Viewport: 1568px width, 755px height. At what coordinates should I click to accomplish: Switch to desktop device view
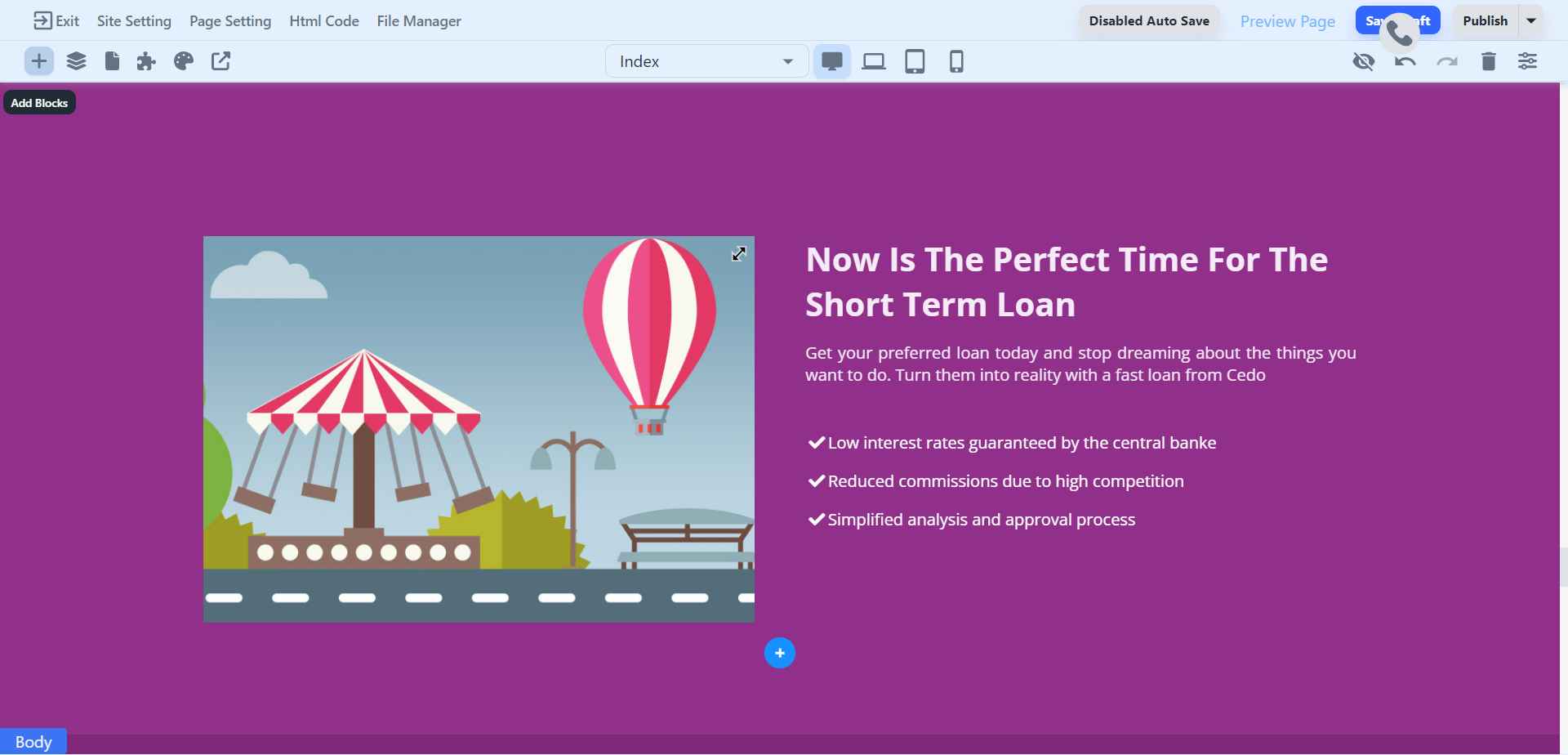tap(831, 61)
